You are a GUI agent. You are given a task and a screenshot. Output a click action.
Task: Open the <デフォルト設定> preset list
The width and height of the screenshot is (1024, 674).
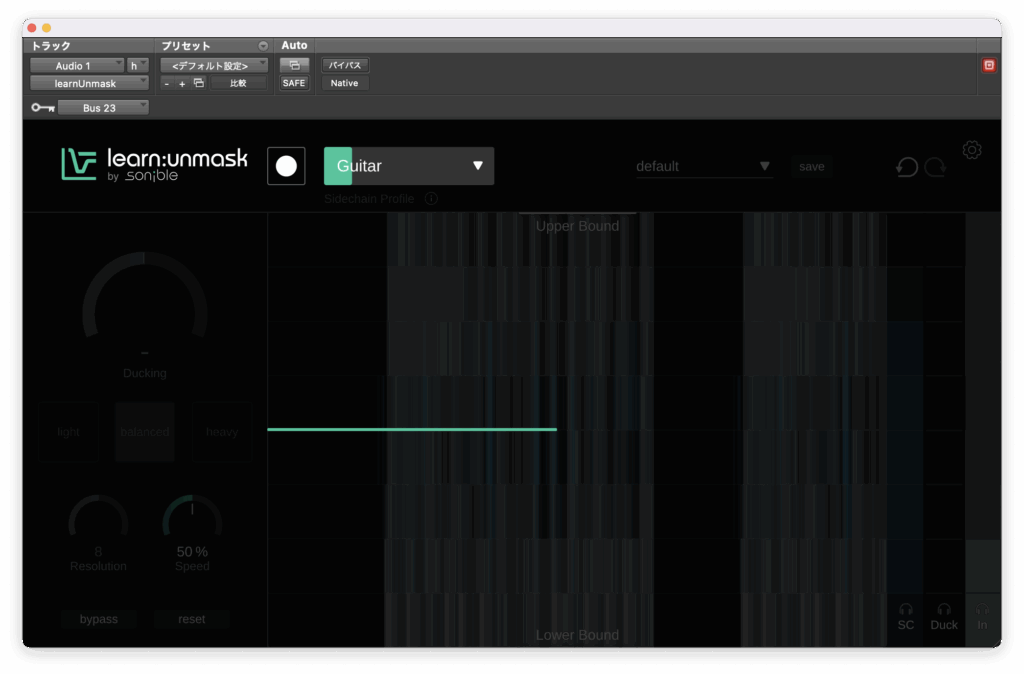click(x=214, y=65)
